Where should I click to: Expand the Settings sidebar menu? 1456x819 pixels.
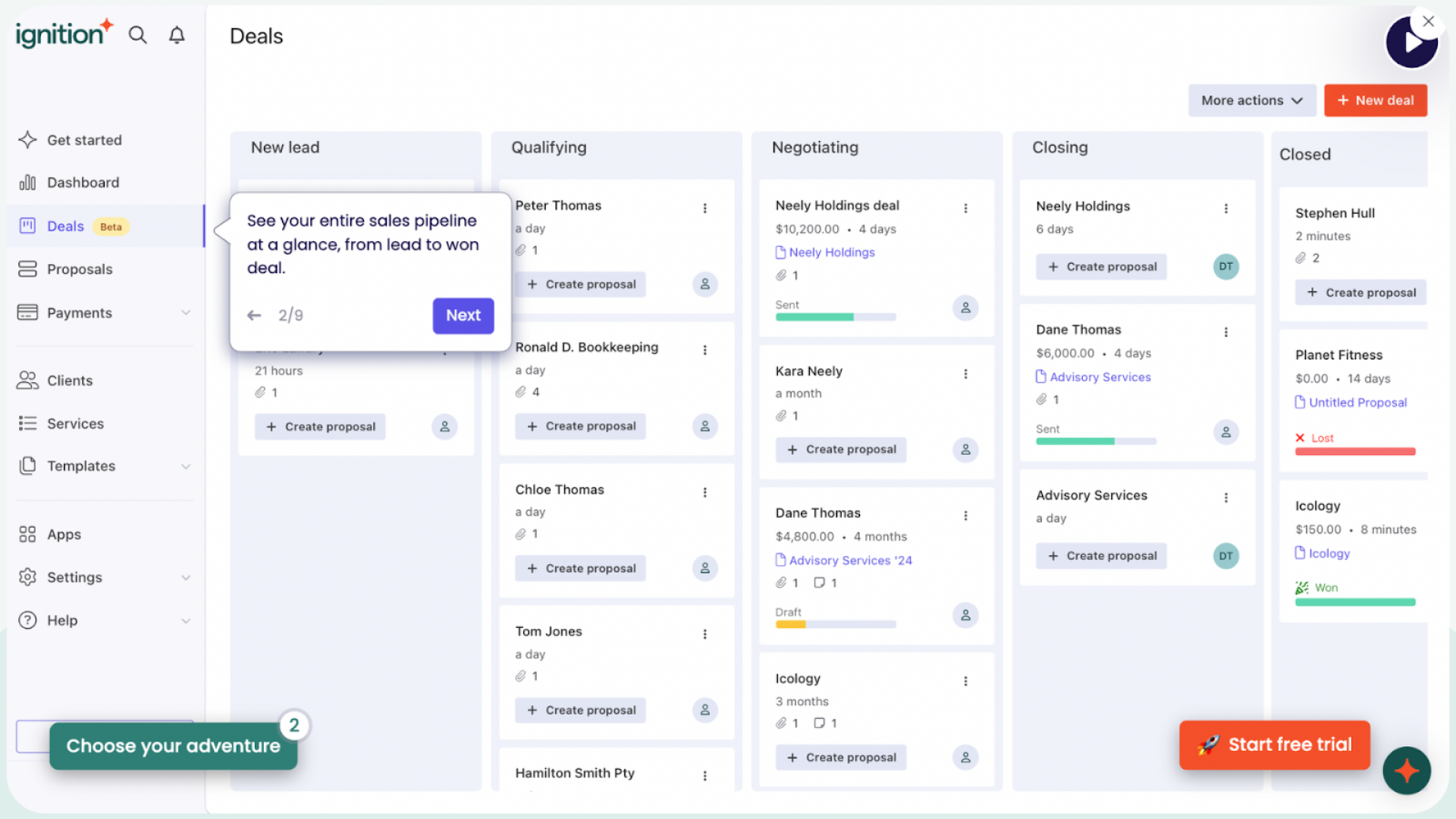click(186, 578)
